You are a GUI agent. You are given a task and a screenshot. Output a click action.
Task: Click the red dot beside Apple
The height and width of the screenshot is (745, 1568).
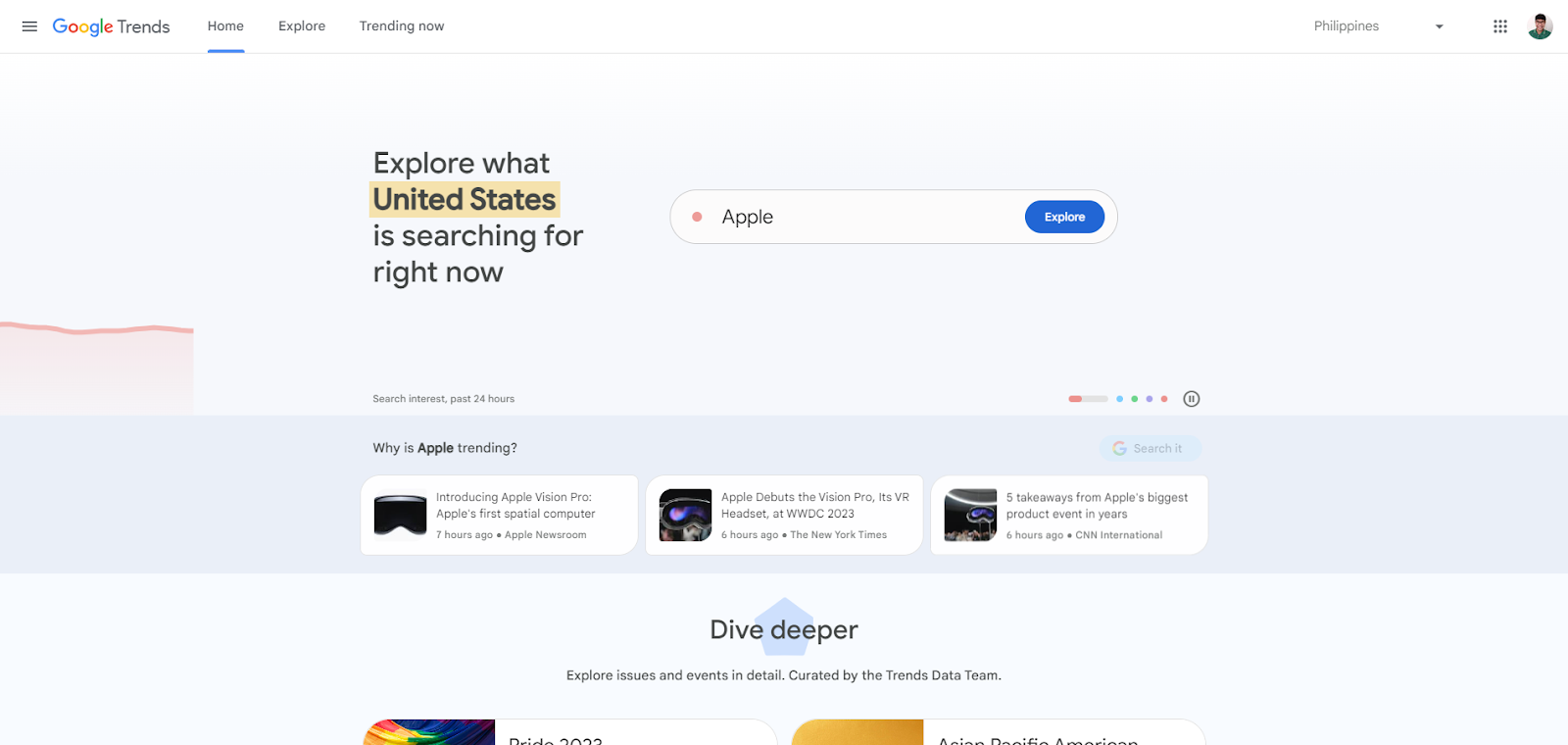click(x=697, y=217)
